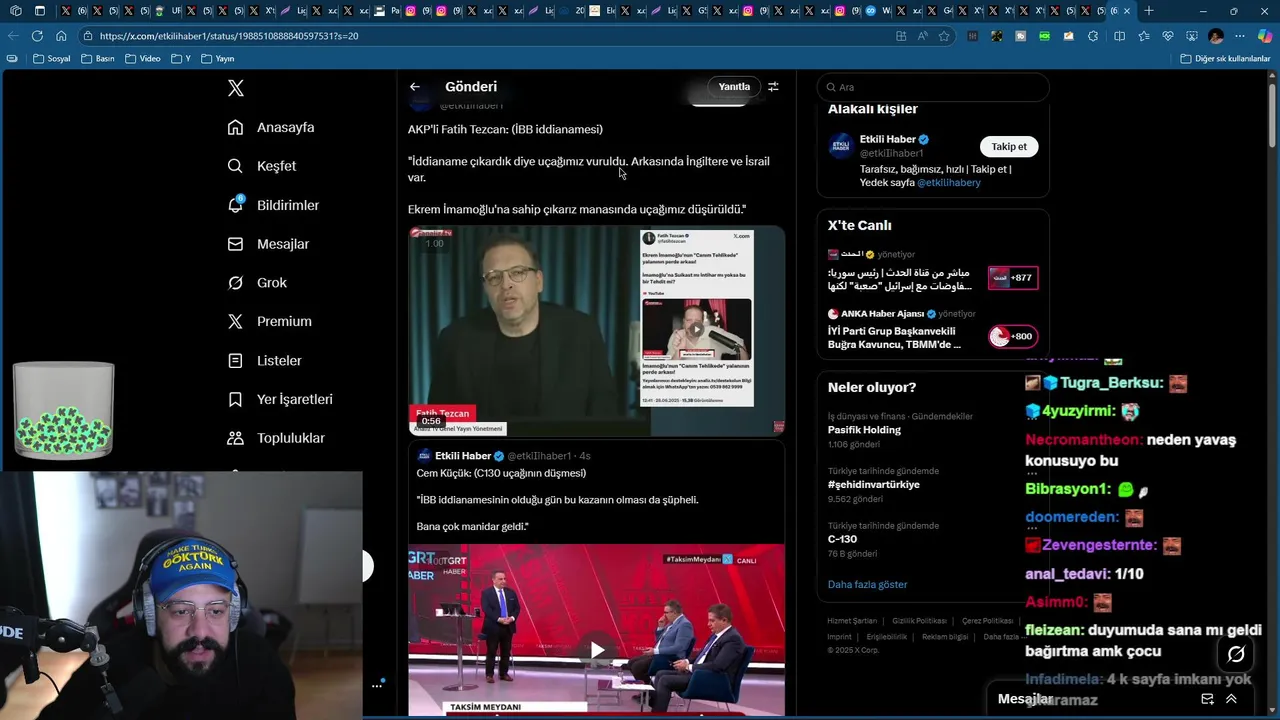Open split screen browser icon
The image size is (1280, 720).
(x=1119, y=36)
